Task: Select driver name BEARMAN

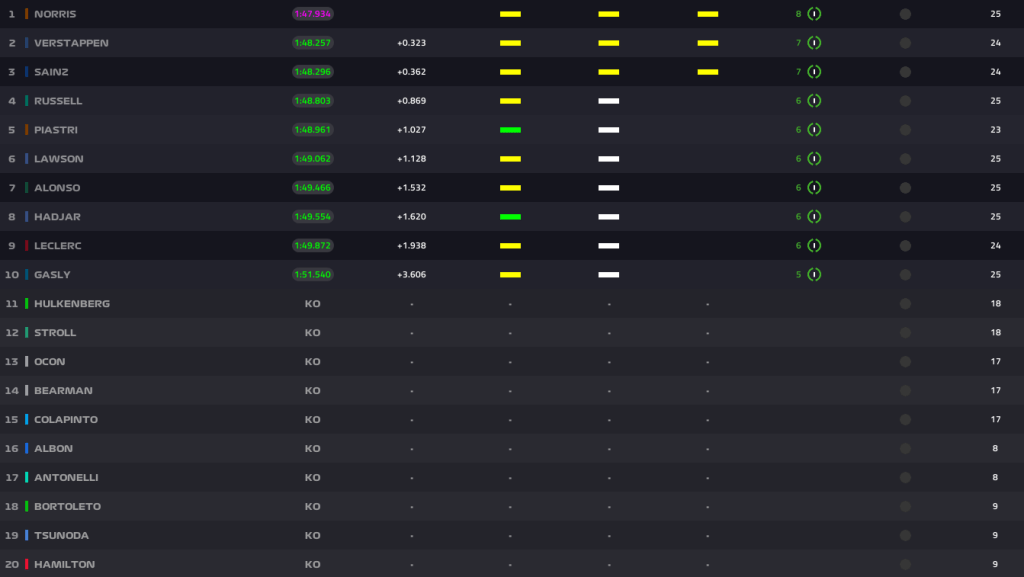Action: click(x=63, y=390)
